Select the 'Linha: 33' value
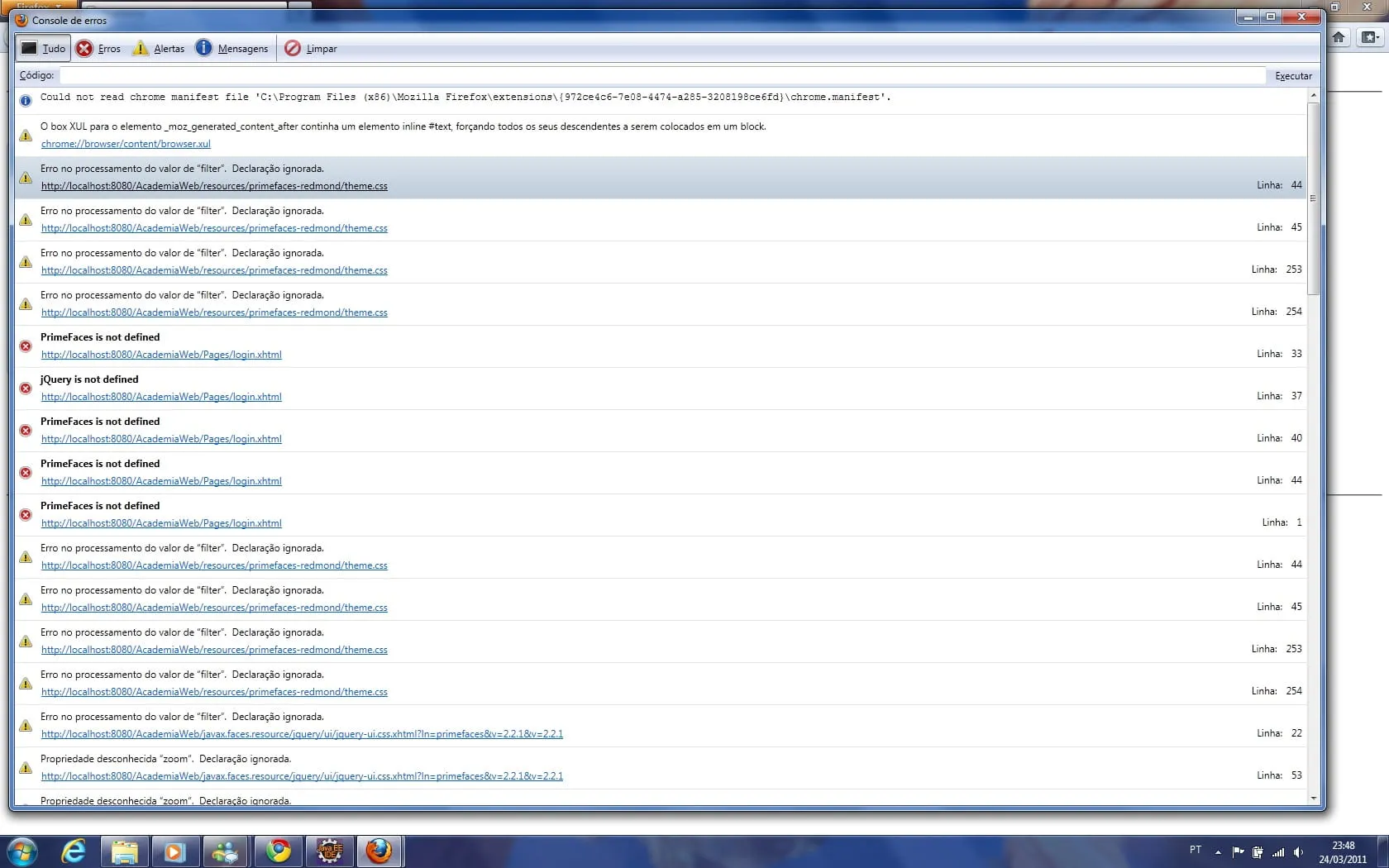This screenshot has height=868, width=1389. click(1279, 354)
